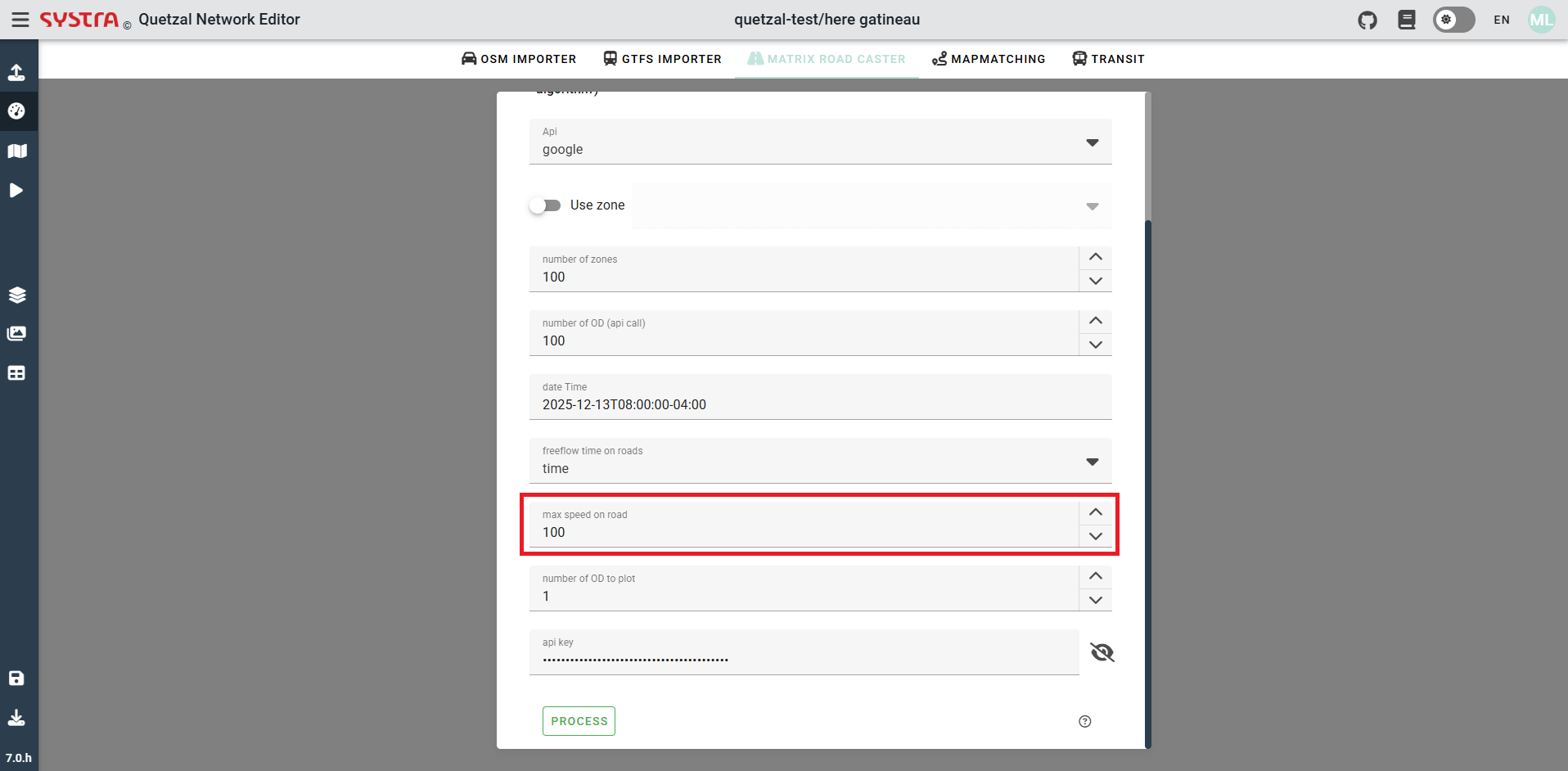Switch to OSM Importer tab
This screenshot has width=1568, height=771.
click(519, 59)
